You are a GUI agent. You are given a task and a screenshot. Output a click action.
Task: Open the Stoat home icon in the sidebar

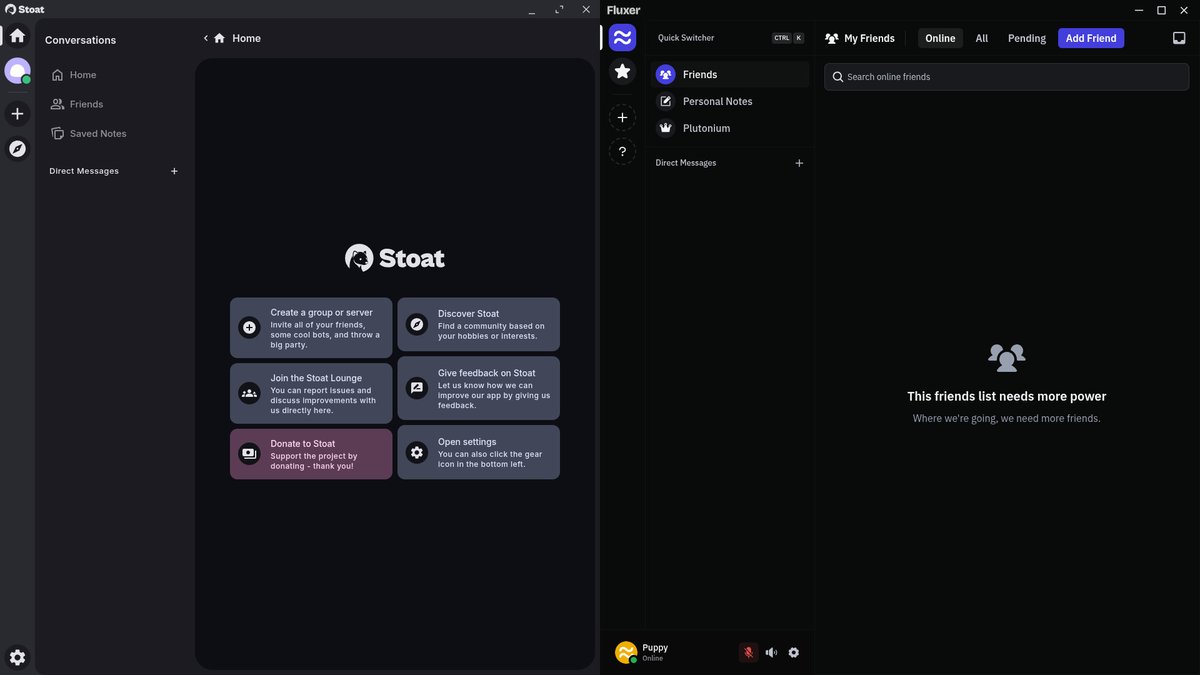pyautogui.click(x=17, y=36)
